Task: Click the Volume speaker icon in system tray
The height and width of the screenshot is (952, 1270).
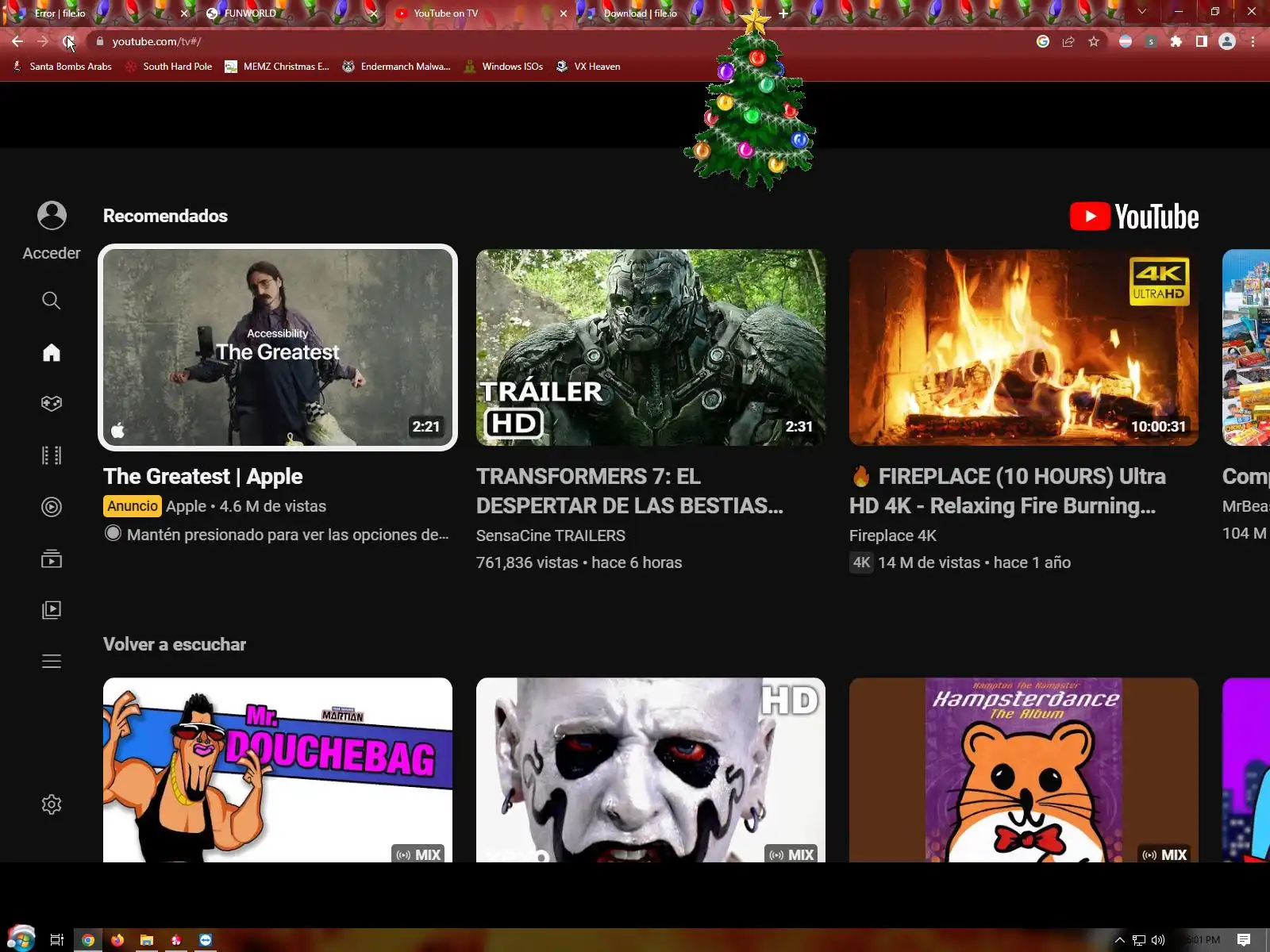Action: [1158, 940]
